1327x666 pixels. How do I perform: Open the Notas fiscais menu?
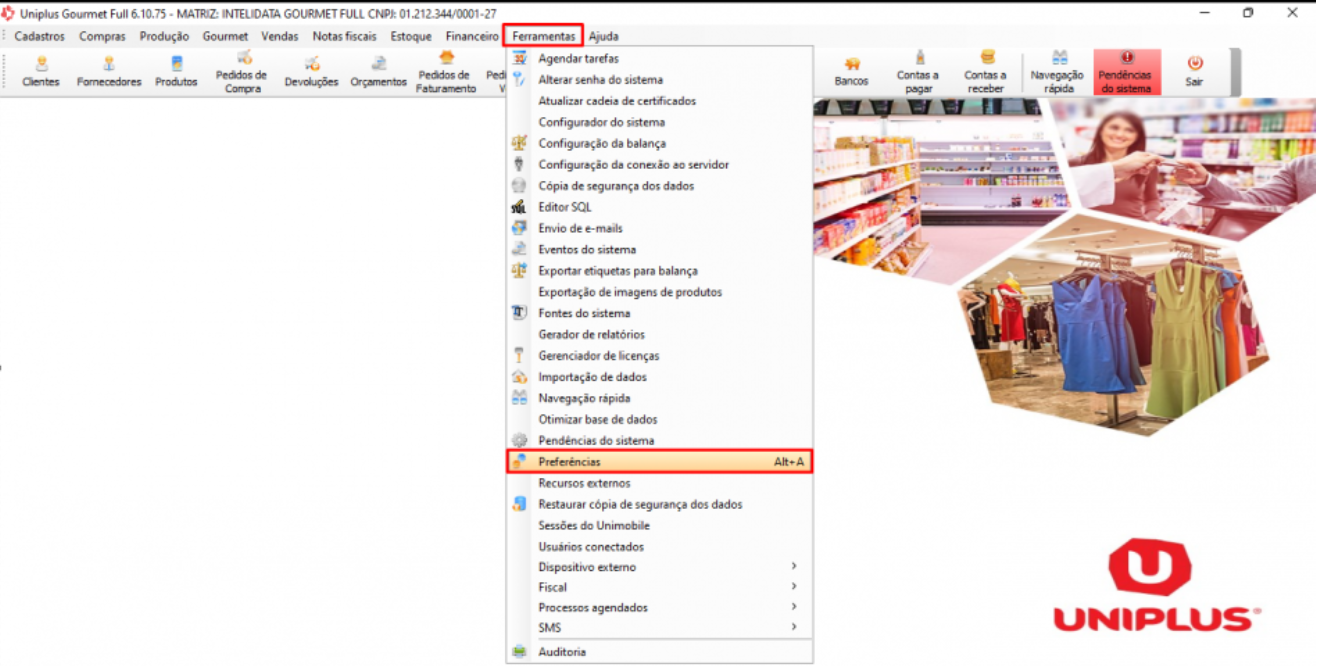coord(344,37)
